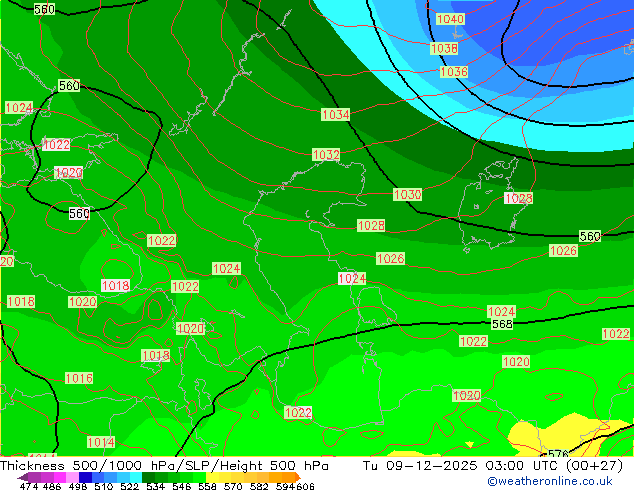Click the 576 height contour label
This screenshot has width=634, height=490.
coord(558,453)
